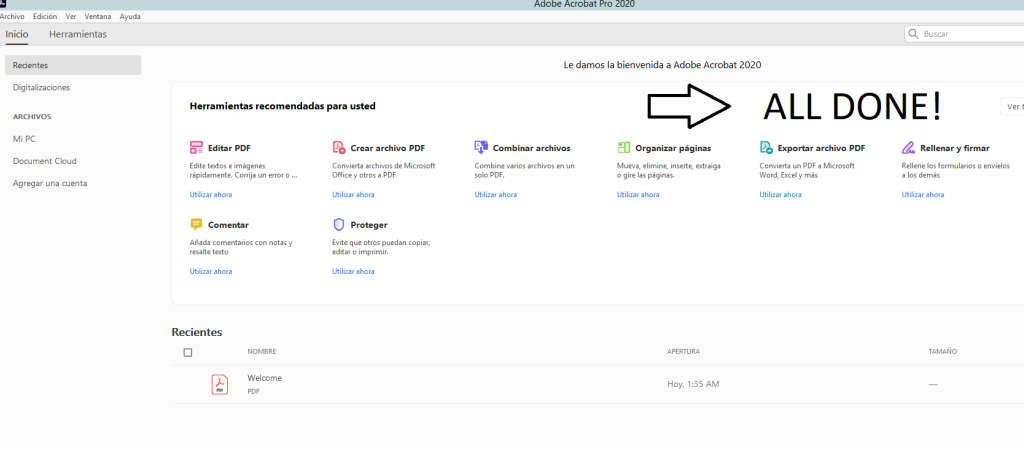Click Utilizar ahora under Combinar archivos
This screenshot has width=1024, height=449.
(496, 194)
